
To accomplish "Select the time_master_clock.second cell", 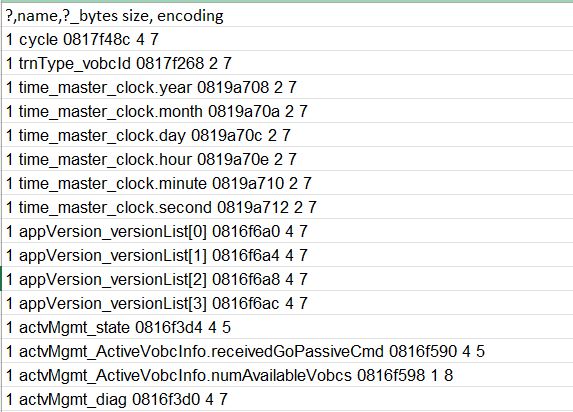I will pos(287,207).
